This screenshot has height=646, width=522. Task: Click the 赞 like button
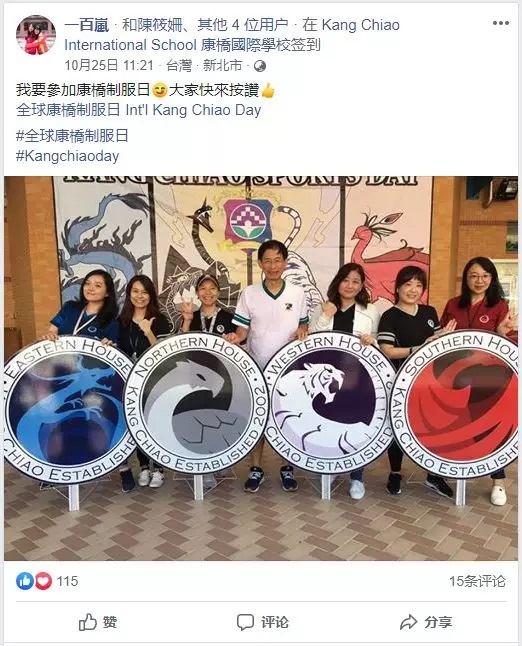click(x=98, y=622)
